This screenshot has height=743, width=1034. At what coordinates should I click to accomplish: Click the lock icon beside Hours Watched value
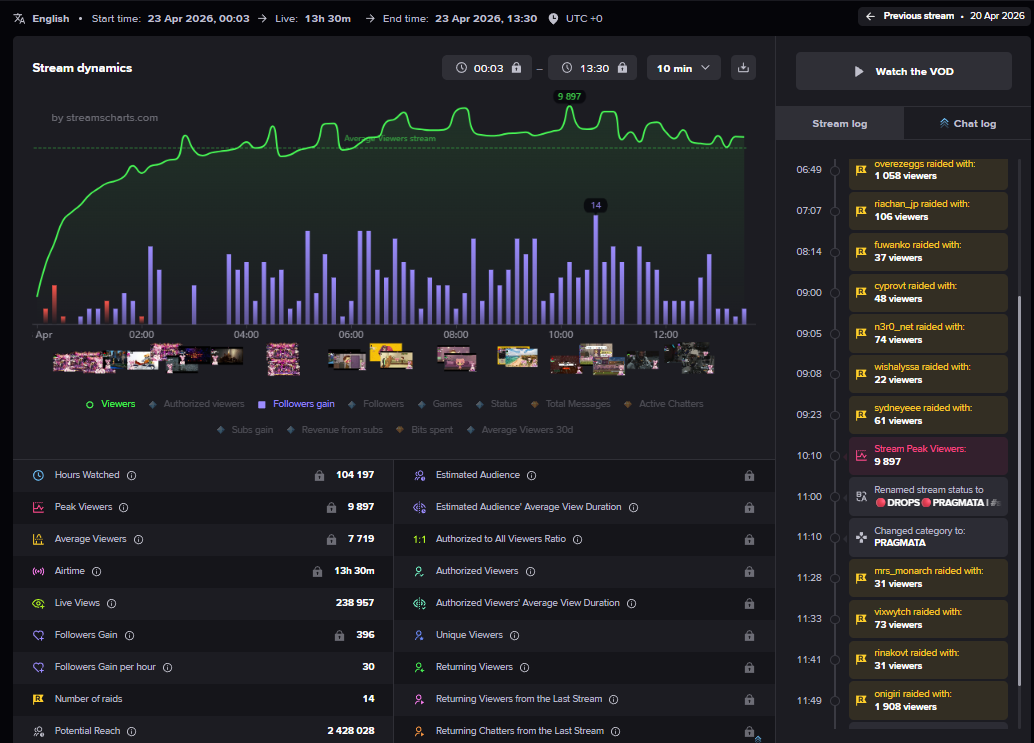pyautogui.click(x=319, y=475)
